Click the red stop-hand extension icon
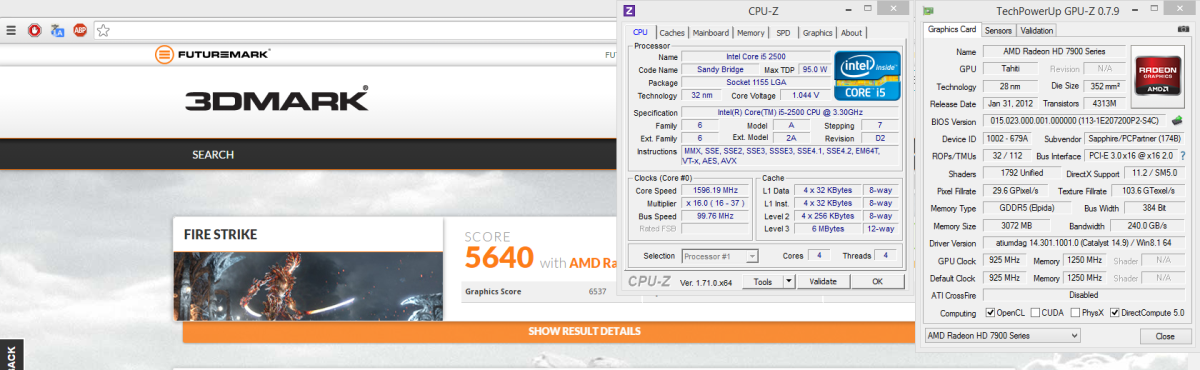Image resolution: width=1200 pixels, height=370 pixels. pos(34,31)
